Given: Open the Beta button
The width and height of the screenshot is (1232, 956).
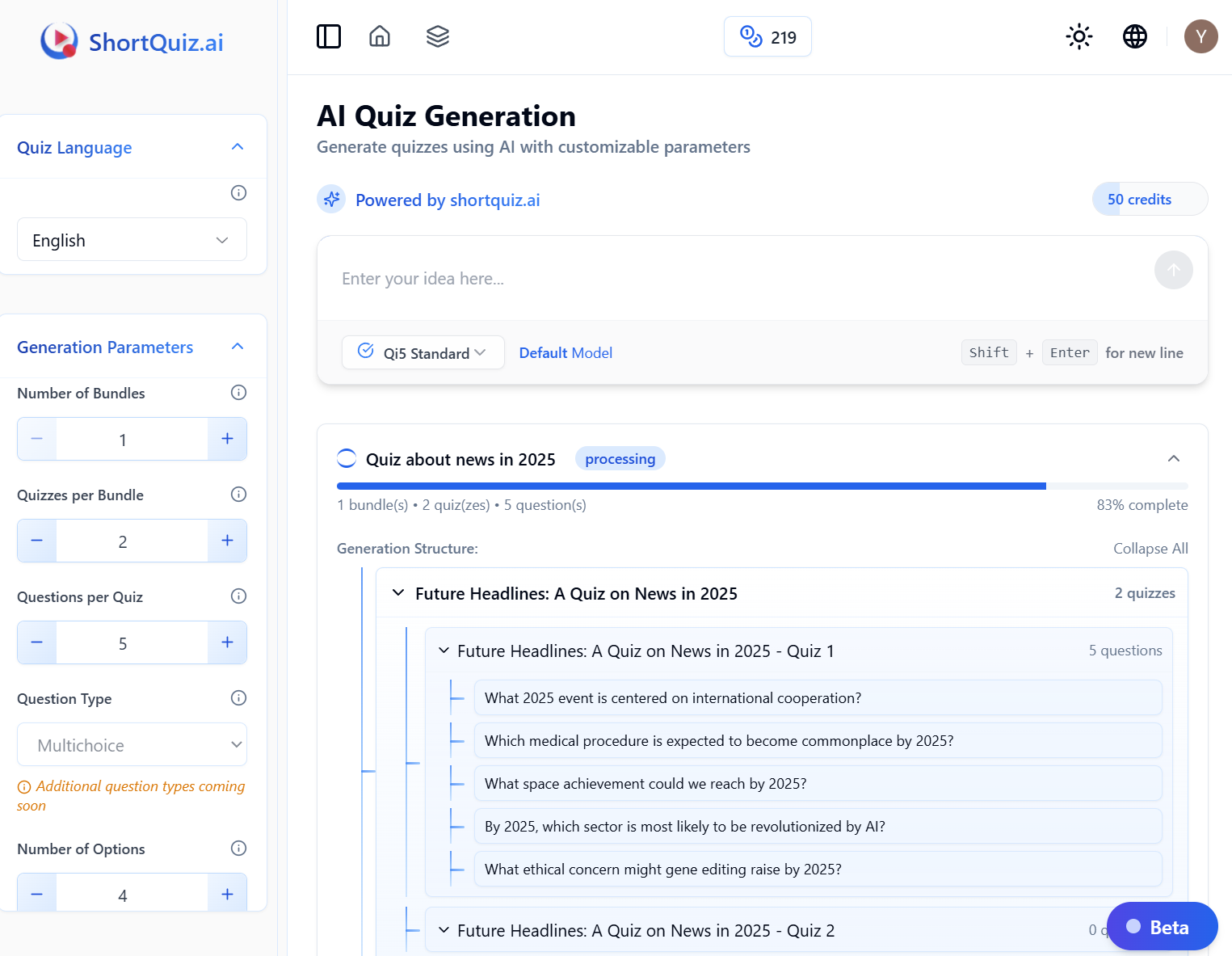Looking at the screenshot, I should pyautogui.click(x=1162, y=926).
